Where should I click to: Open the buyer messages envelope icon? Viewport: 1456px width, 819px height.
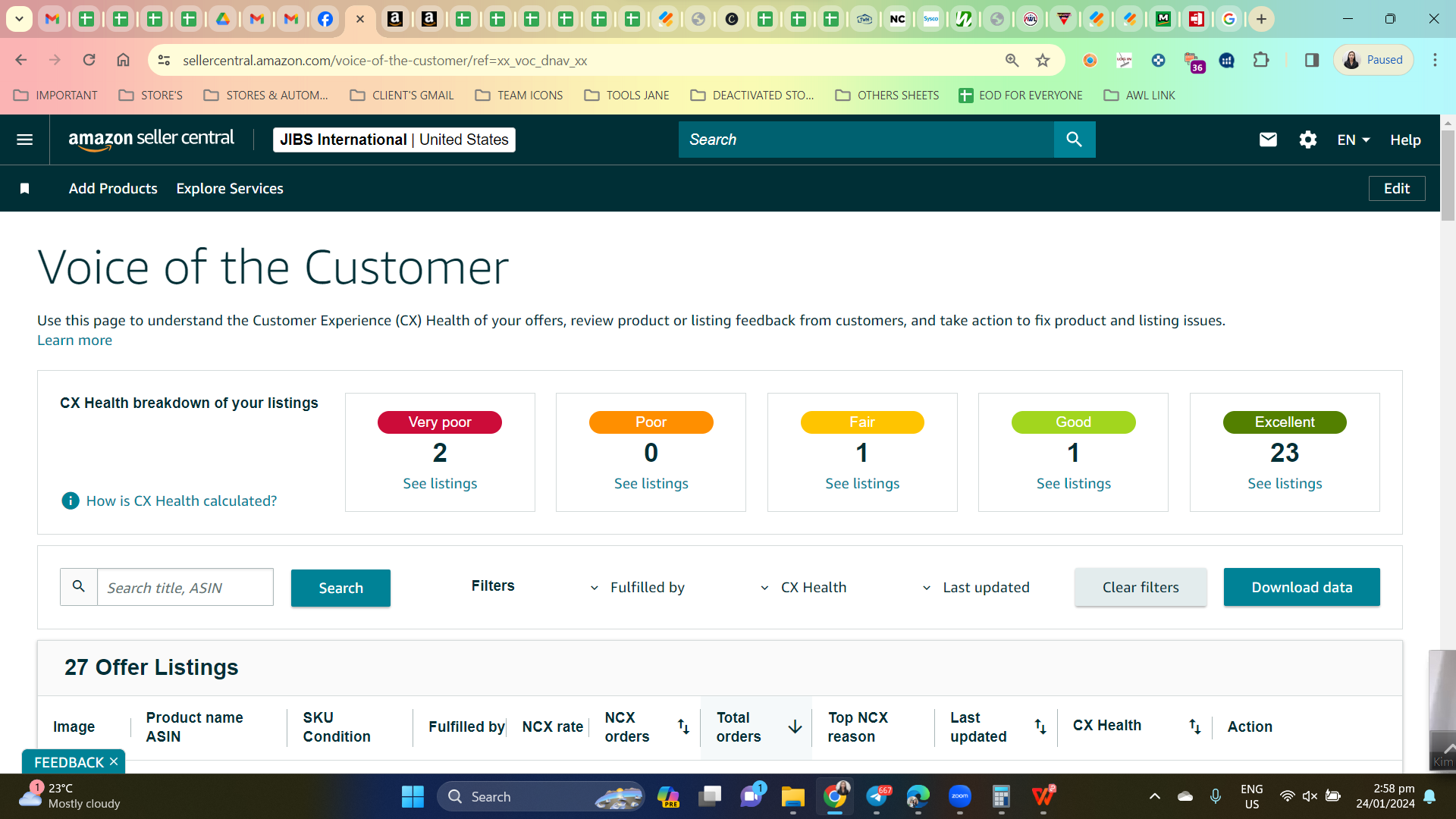click(1268, 140)
